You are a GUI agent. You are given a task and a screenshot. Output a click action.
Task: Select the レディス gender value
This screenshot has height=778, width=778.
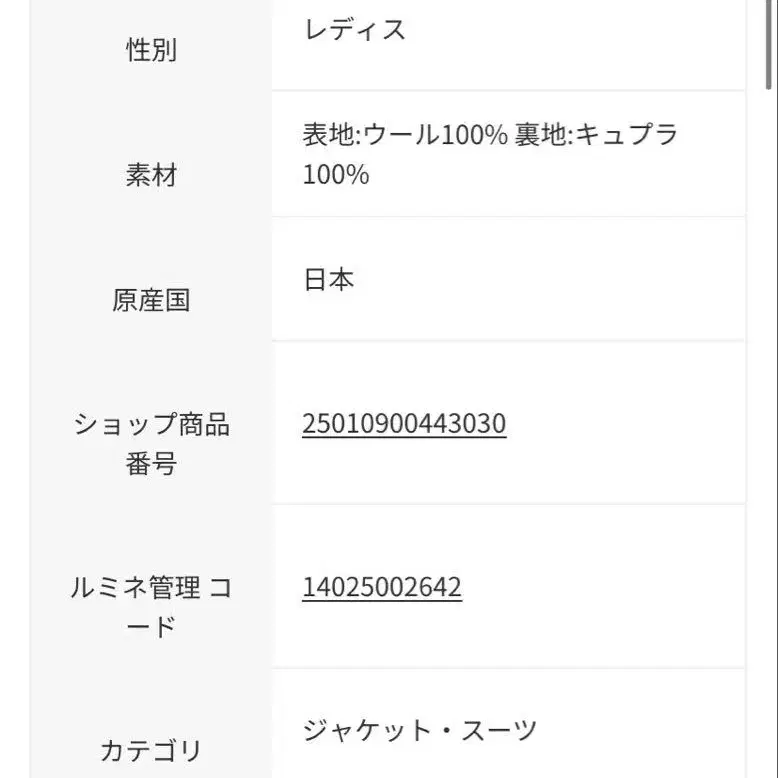click(355, 30)
